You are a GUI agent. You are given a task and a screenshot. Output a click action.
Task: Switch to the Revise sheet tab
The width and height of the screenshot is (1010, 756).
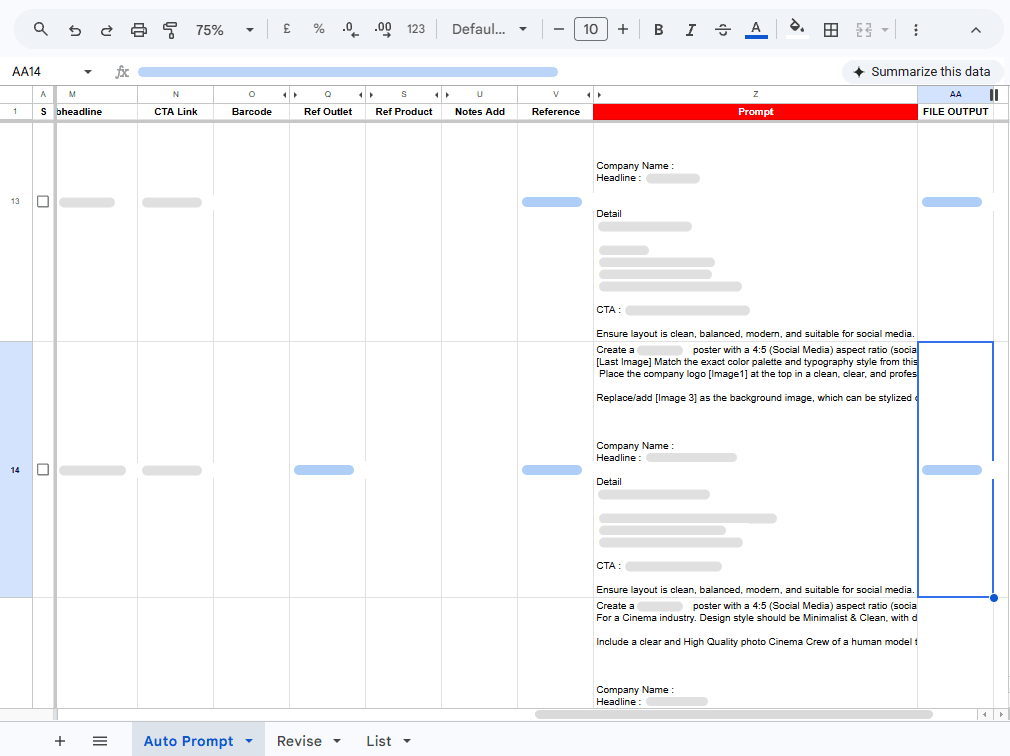[x=299, y=741]
